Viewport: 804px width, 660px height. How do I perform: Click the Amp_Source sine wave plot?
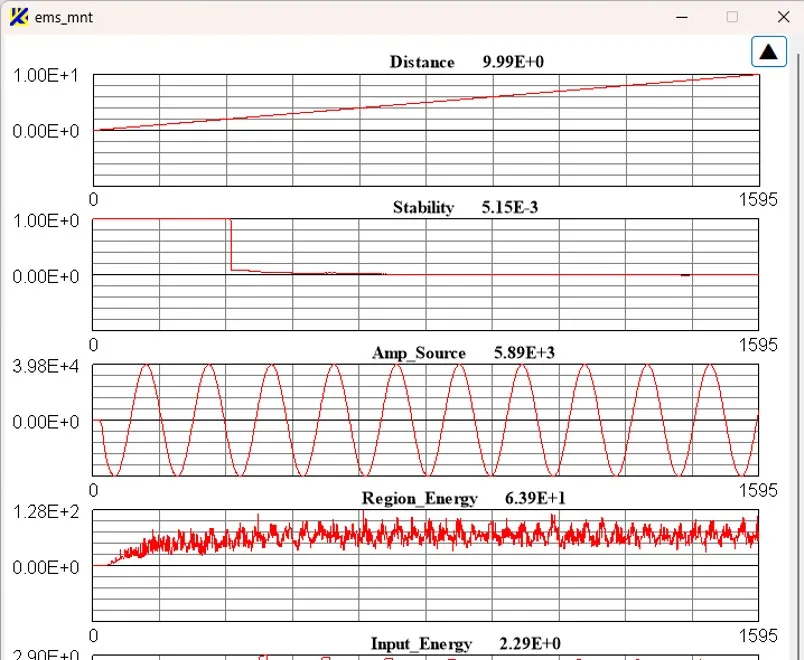coord(426,421)
